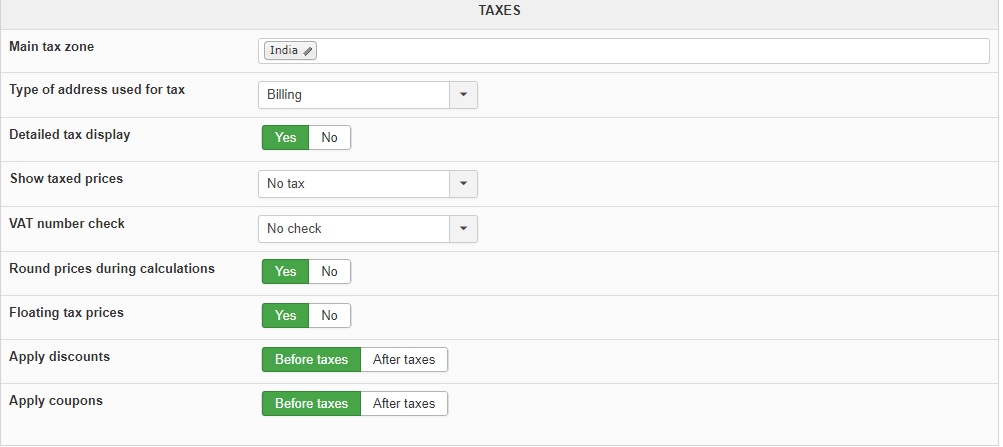The width and height of the screenshot is (1003, 447).
Task: Enable Round prices during calculations with Yes
Action: pos(286,271)
